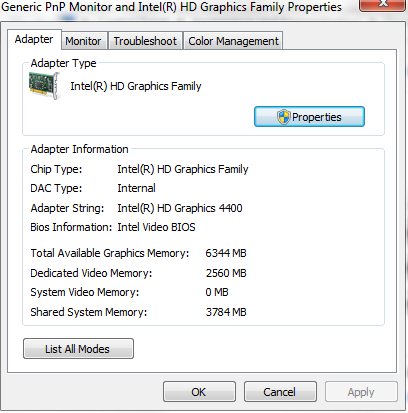Click the greyed-out Apply button
Viewport: 408px width, 413px height.
[x=361, y=392]
